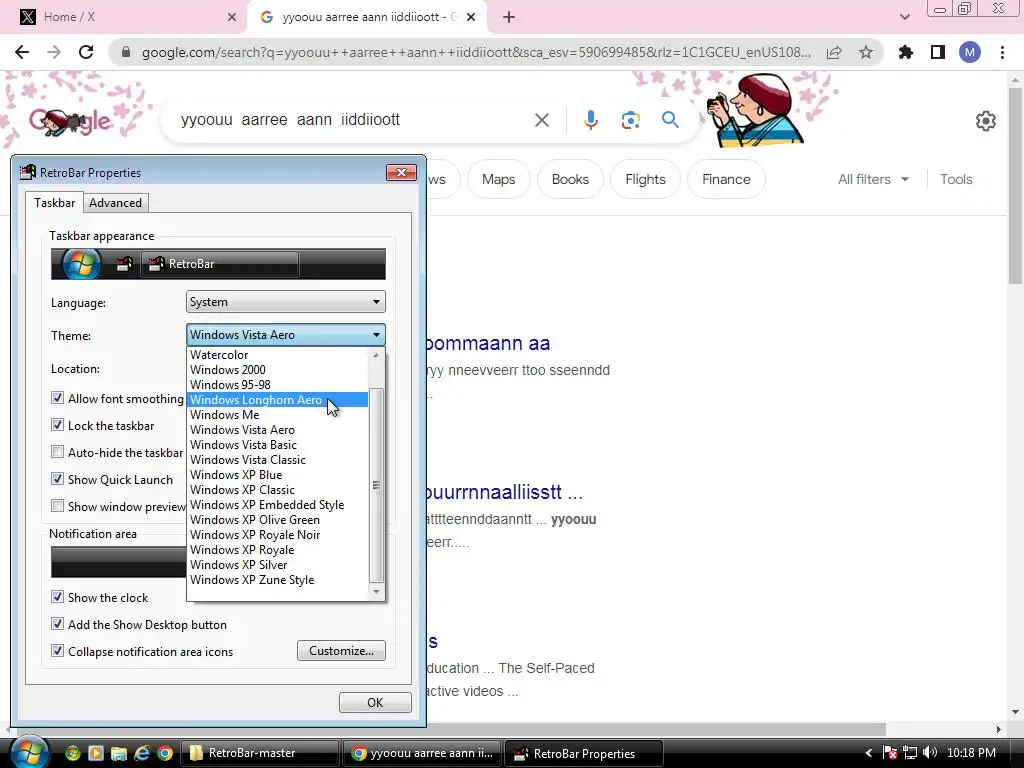Pick Windows Vista Basic theme

(278, 445)
